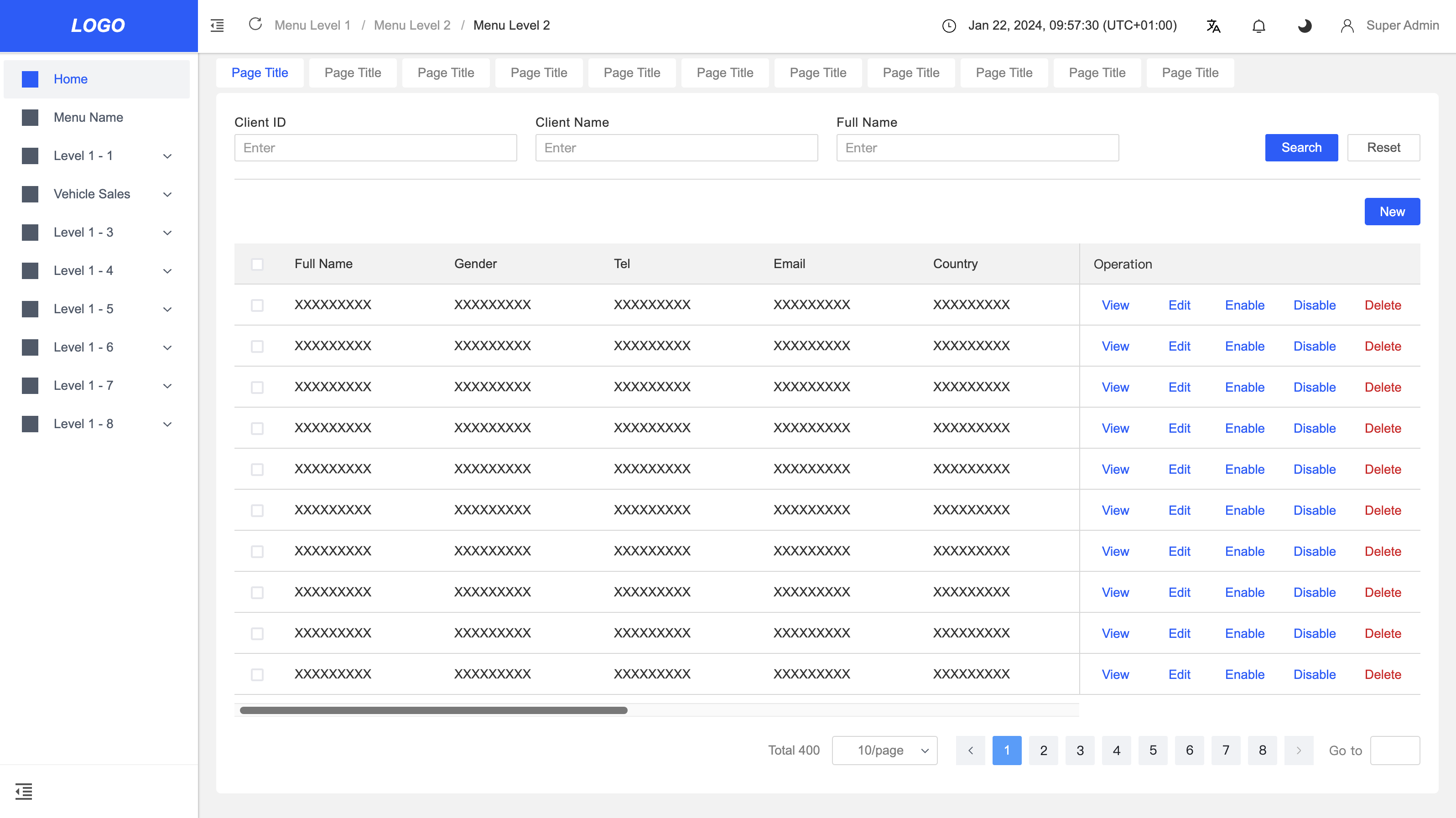Viewport: 1456px width, 818px height.
Task: Expand the Level 1 - 5 menu chevron
Action: (167, 310)
